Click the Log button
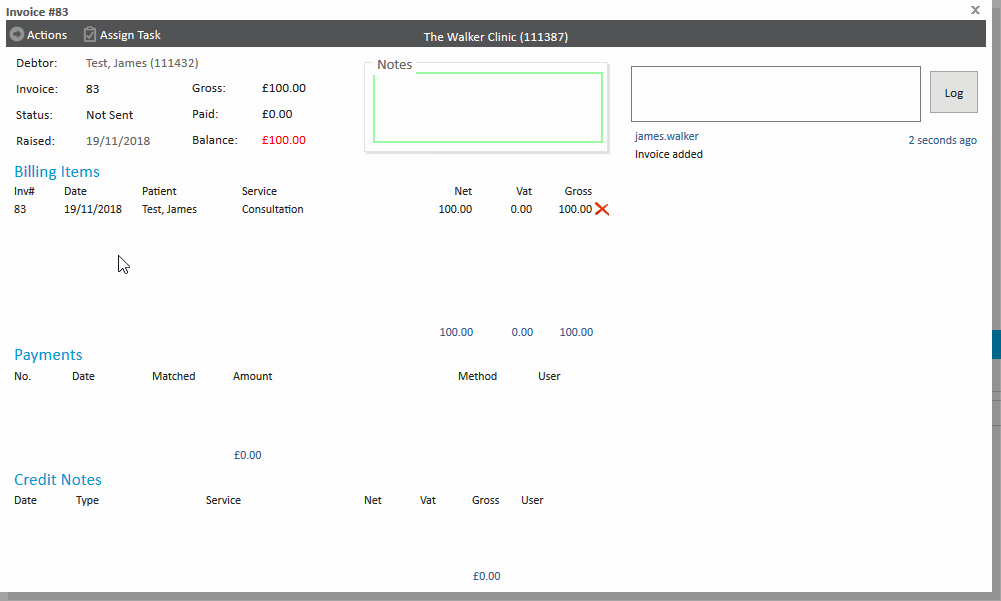This screenshot has width=1001, height=601. pos(954,93)
